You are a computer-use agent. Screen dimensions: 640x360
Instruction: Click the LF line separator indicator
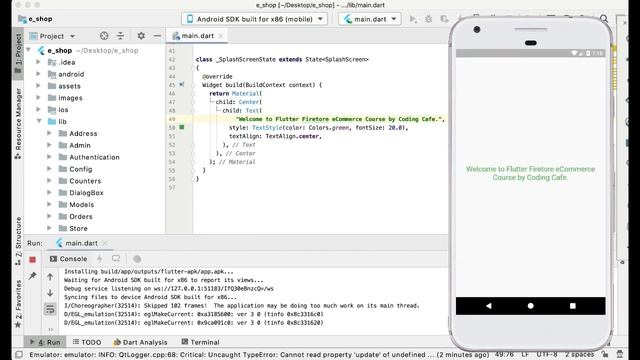coord(525,354)
